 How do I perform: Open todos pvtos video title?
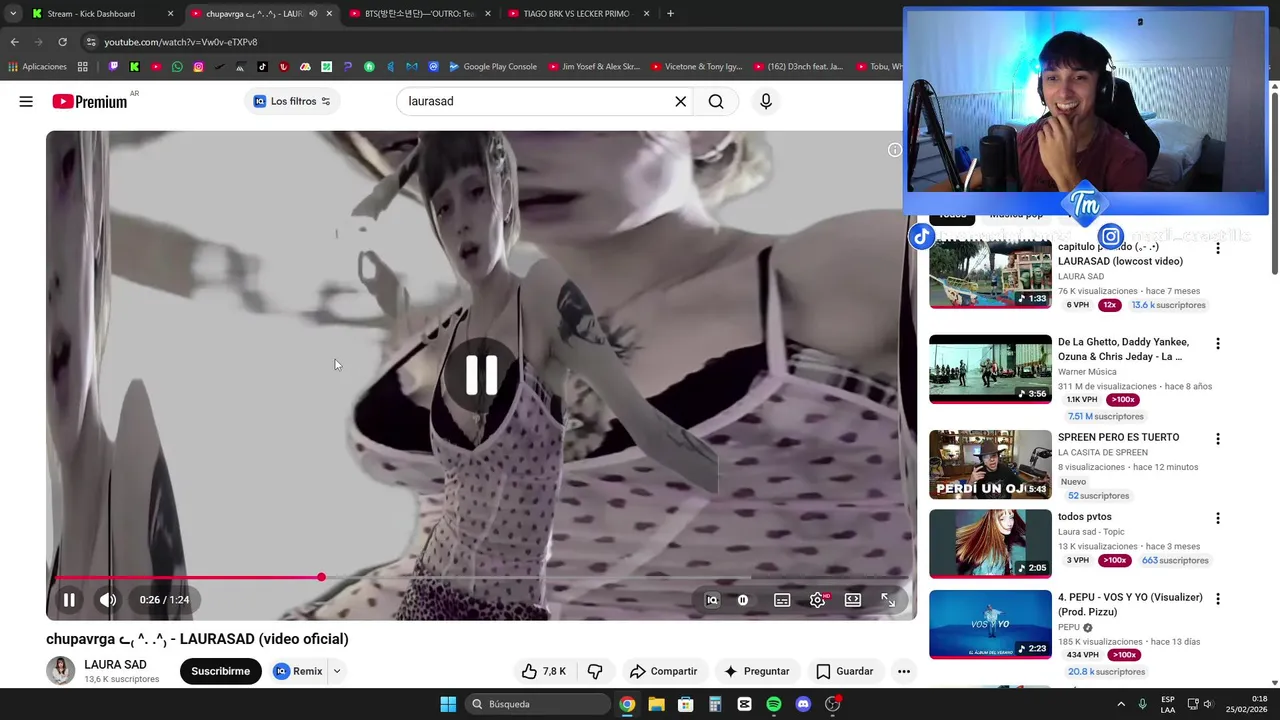(1085, 517)
